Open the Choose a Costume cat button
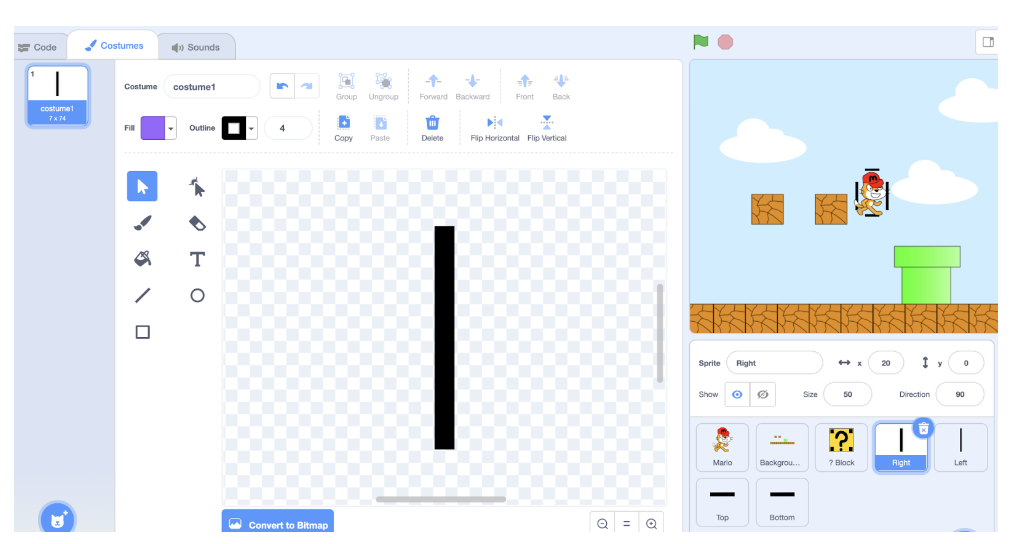1012x544 pixels. click(57, 518)
